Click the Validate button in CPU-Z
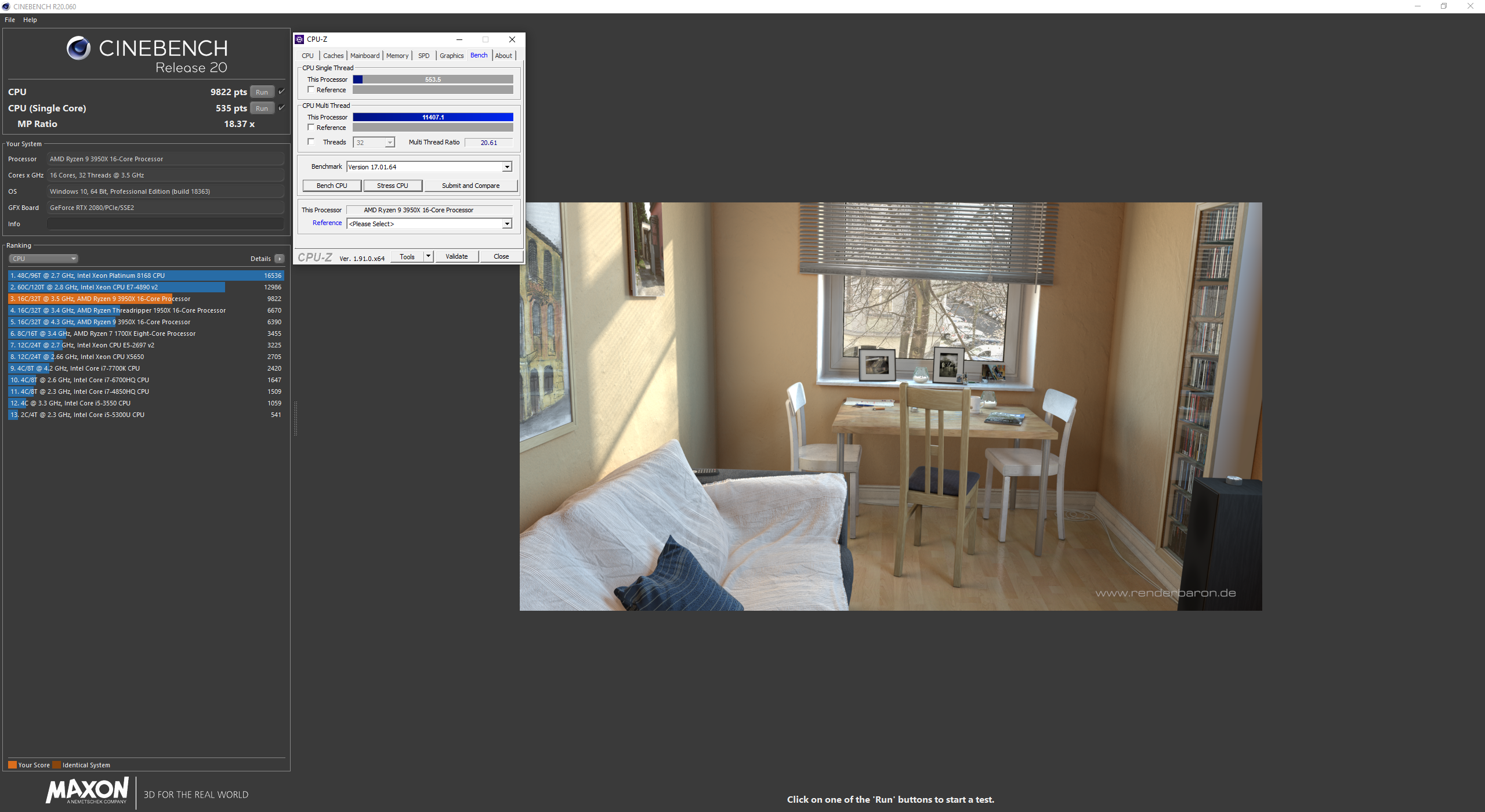Image resolution: width=1485 pixels, height=812 pixels. click(x=457, y=256)
